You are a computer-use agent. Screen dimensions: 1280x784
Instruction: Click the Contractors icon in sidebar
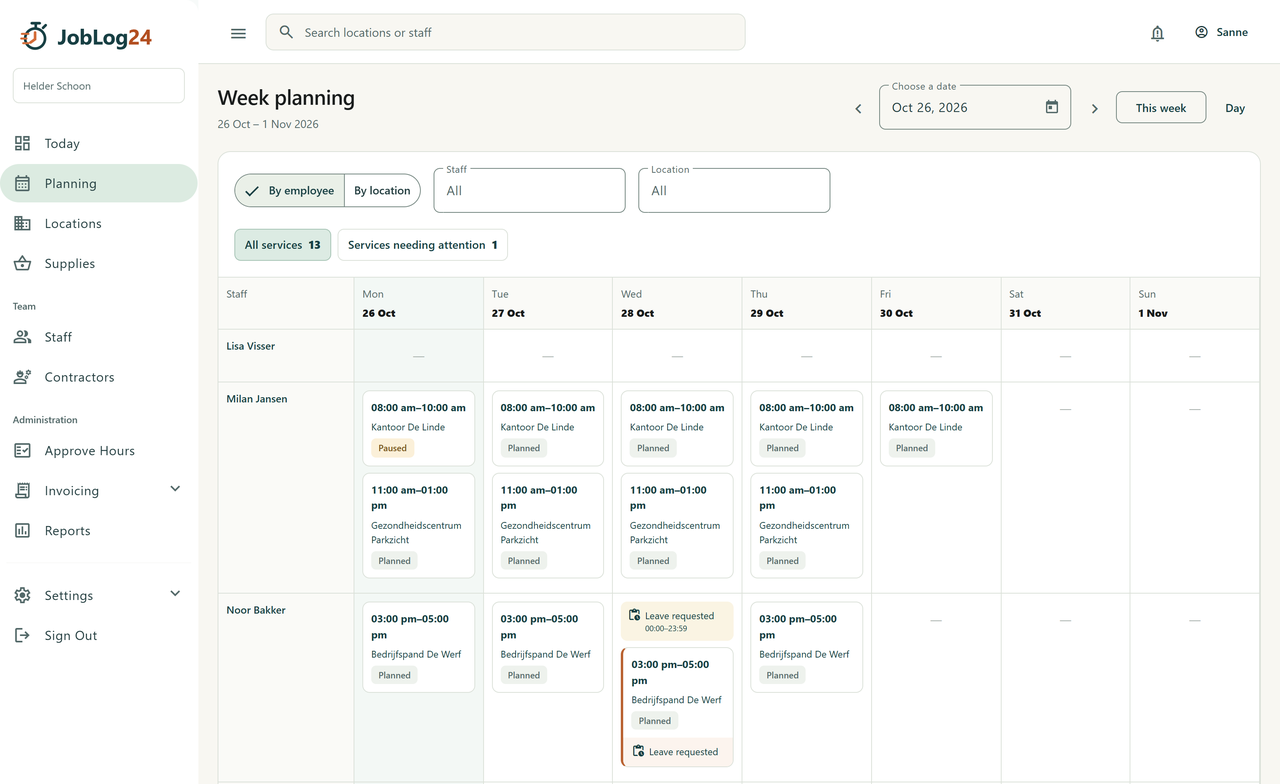point(22,377)
